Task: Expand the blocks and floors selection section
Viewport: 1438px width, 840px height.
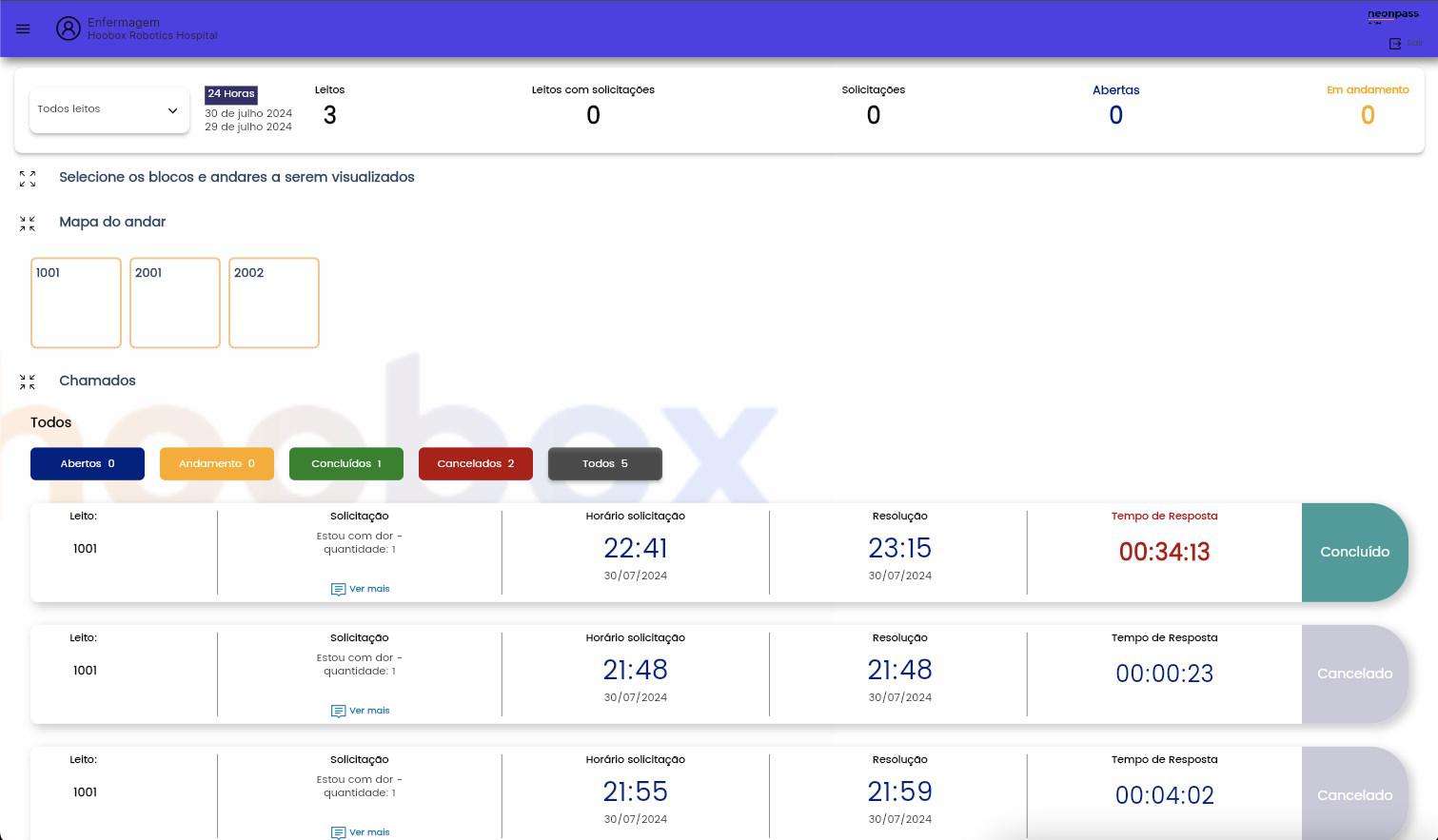Action: click(x=28, y=178)
